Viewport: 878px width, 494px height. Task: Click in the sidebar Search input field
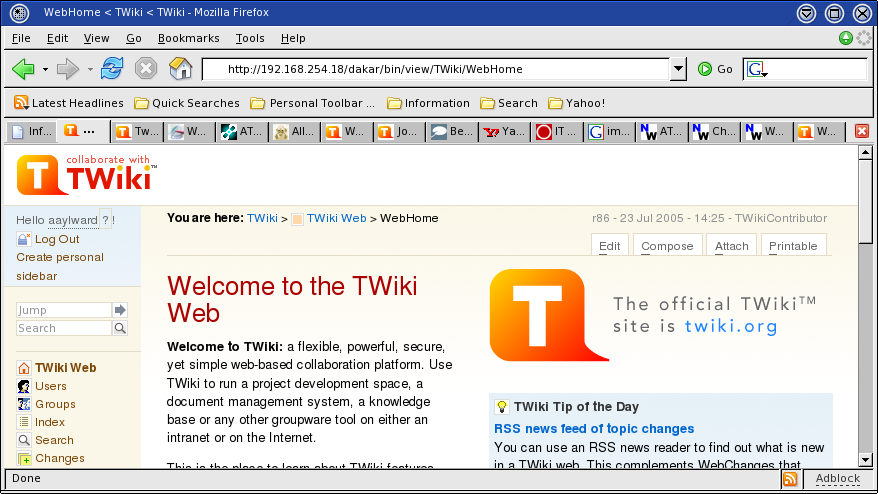63,328
